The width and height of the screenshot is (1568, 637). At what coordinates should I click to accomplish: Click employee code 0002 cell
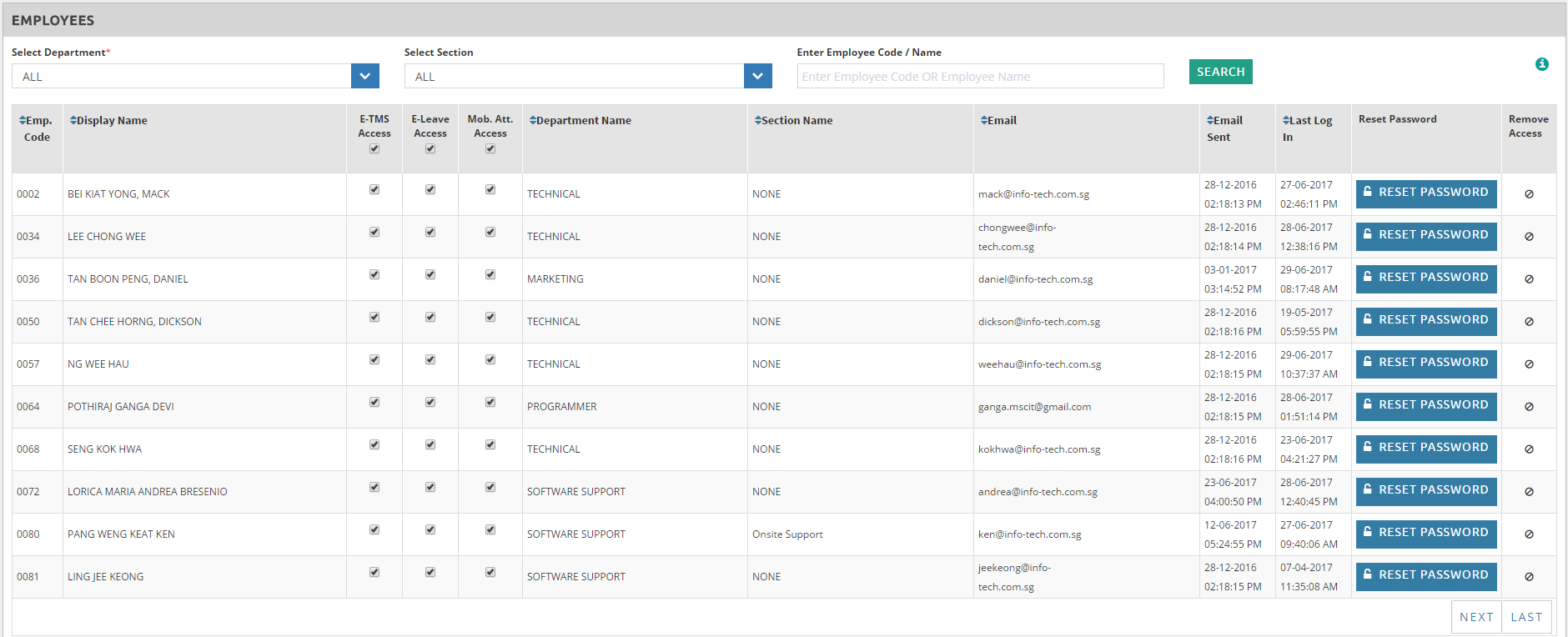point(38,194)
